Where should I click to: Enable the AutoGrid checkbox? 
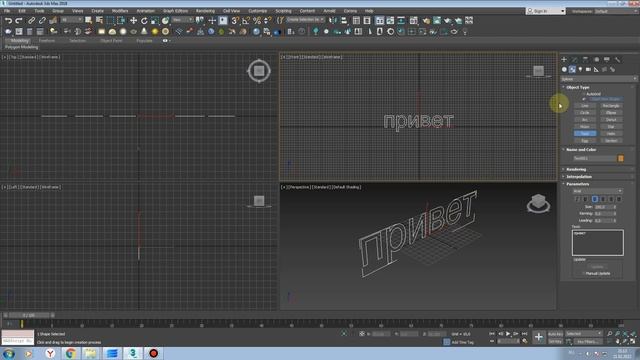click(x=584, y=94)
